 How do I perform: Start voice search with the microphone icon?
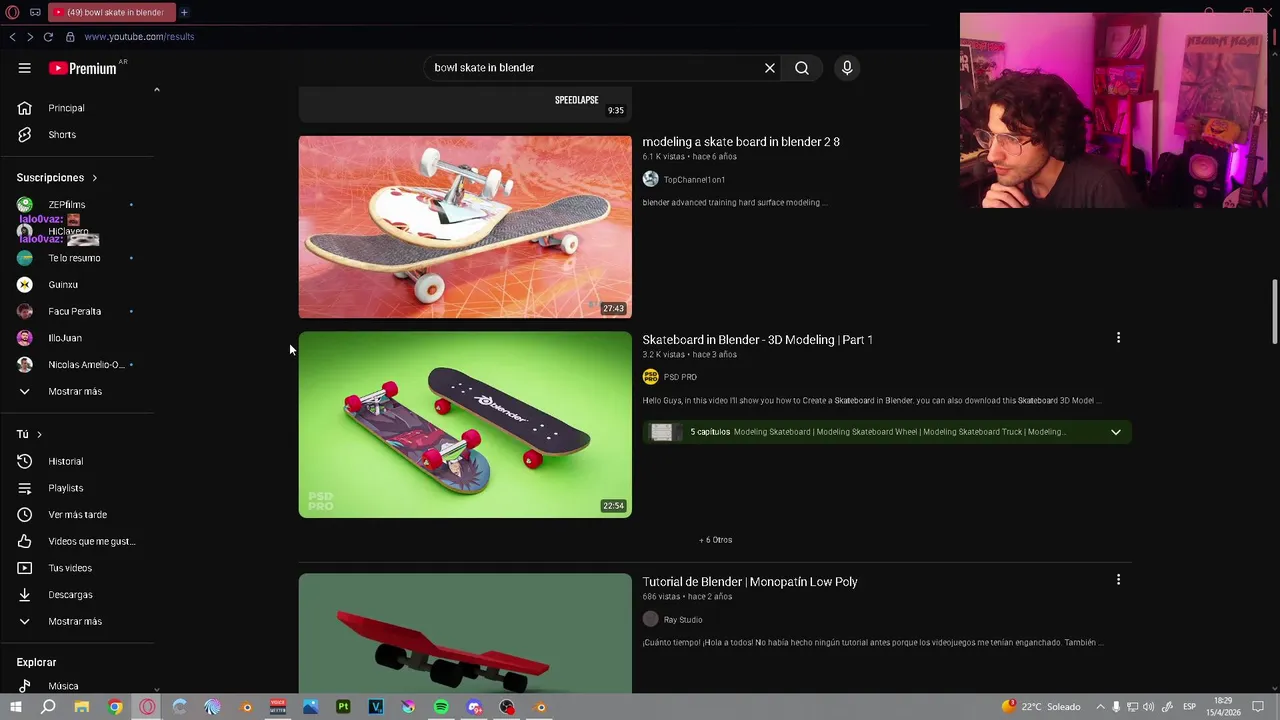tap(847, 68)
